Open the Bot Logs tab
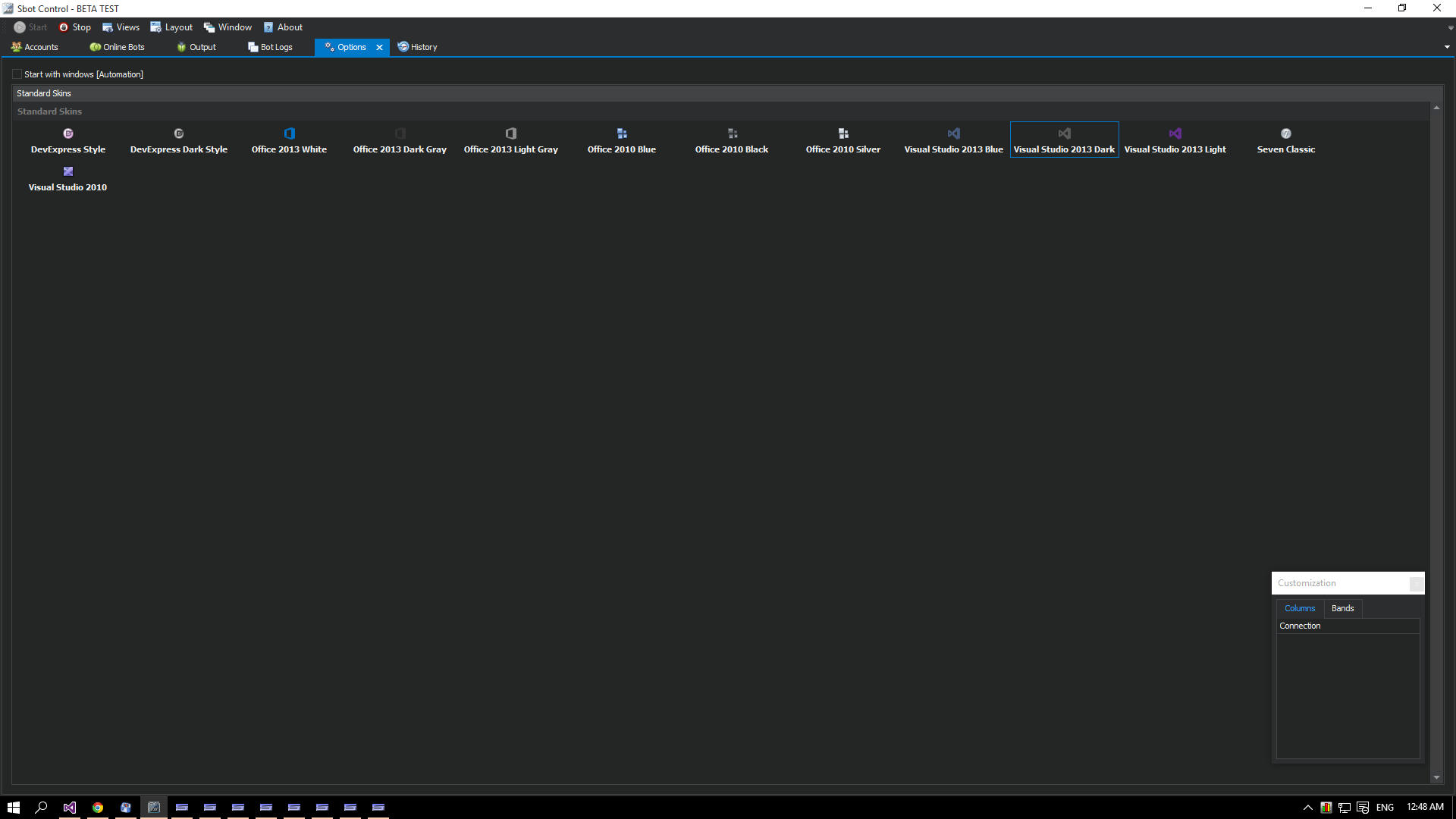Image resolution: width=1456 pixels, height=819 pixels. pyautogui.click(x=270, y=47)
